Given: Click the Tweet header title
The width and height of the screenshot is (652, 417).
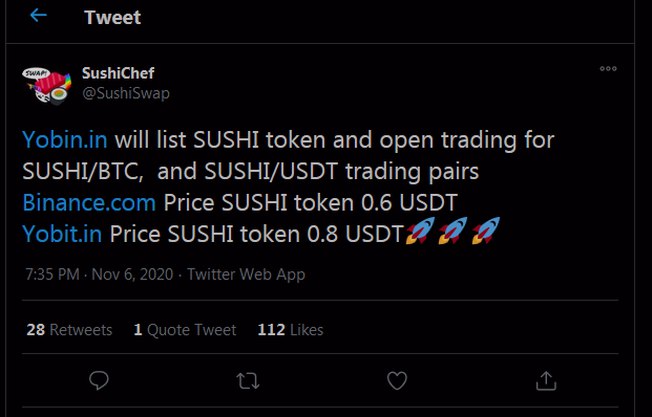Looking at the screenshot, I should click(x=112, y=17).
